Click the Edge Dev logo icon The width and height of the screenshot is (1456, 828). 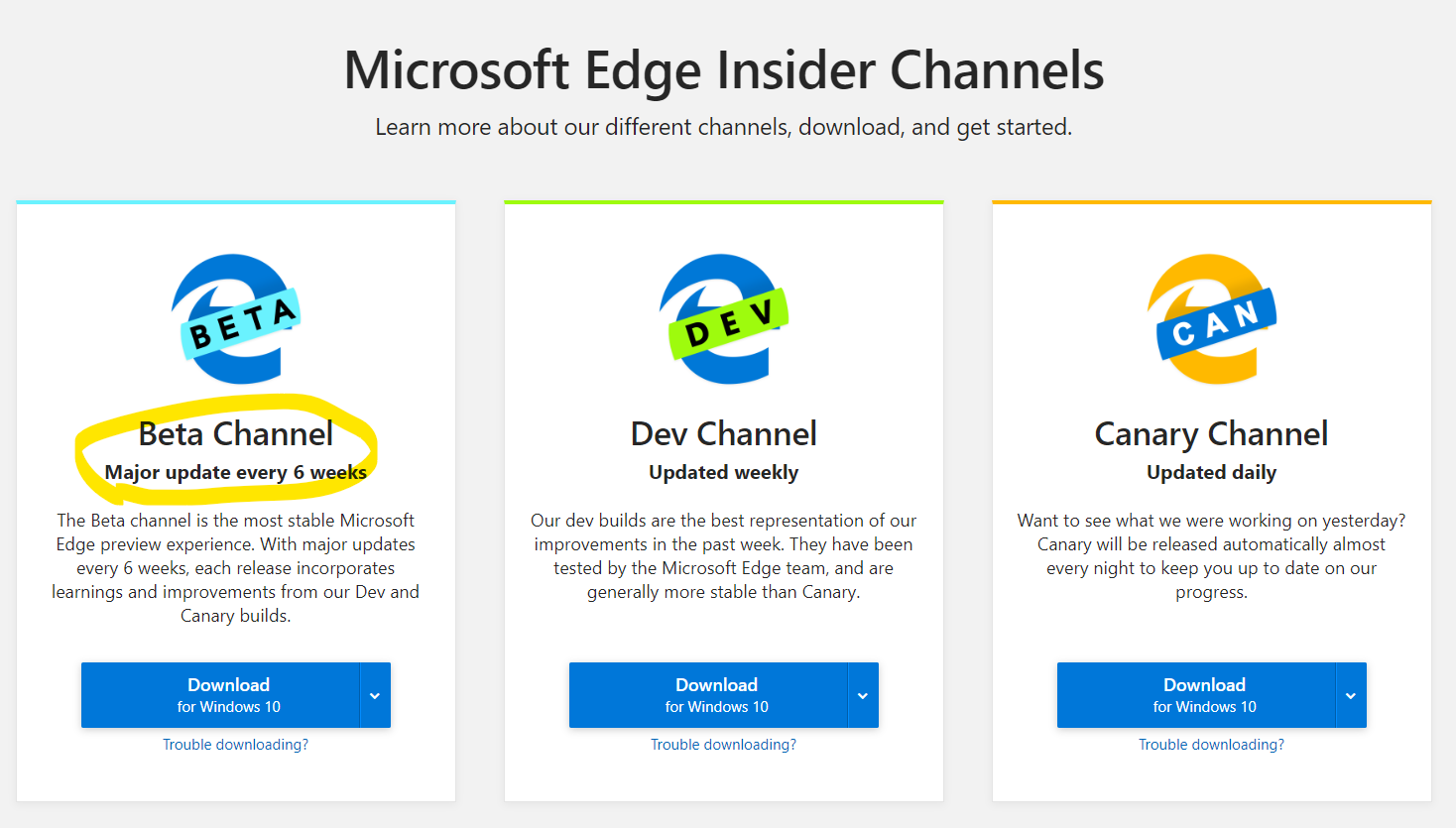[x=724, y=318]
